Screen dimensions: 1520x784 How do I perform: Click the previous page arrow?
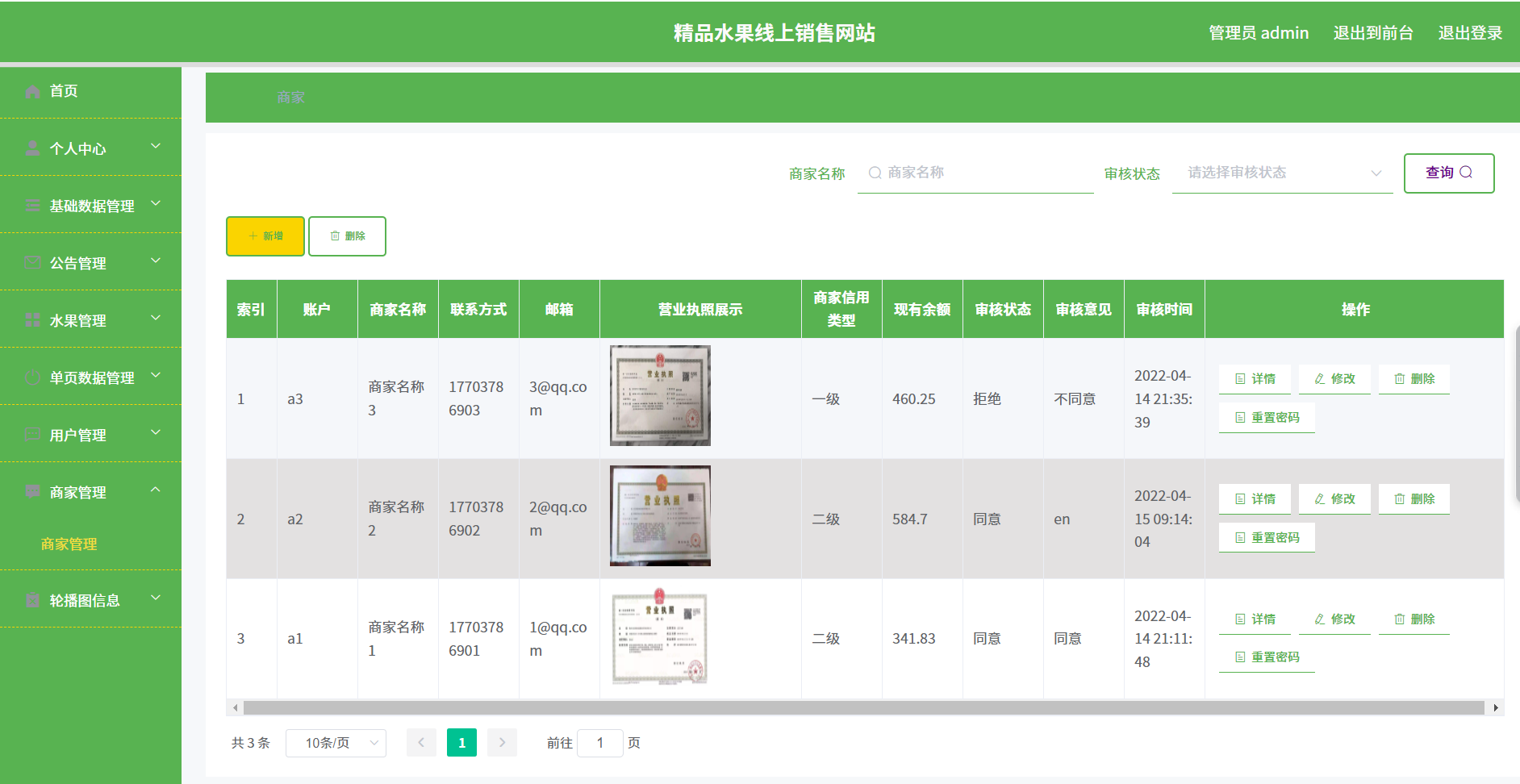(421, 743)
